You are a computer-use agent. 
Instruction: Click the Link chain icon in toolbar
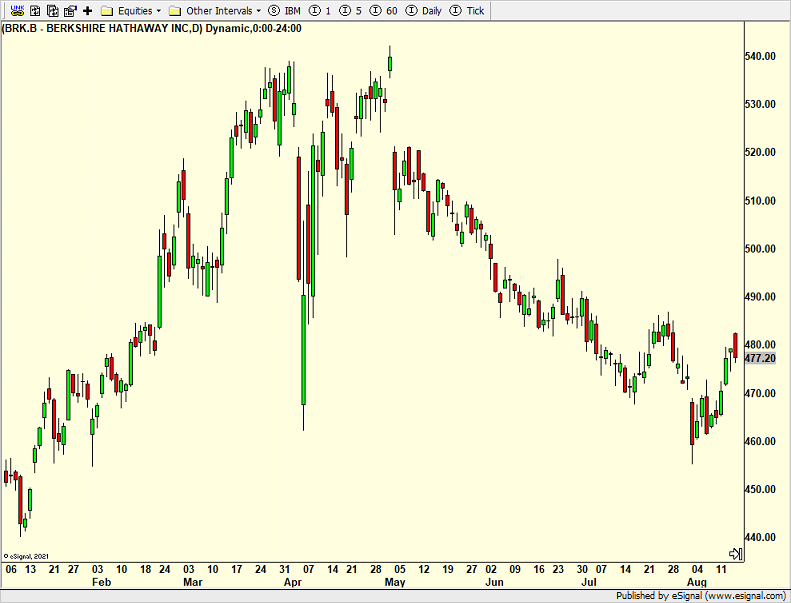point(17,10)
